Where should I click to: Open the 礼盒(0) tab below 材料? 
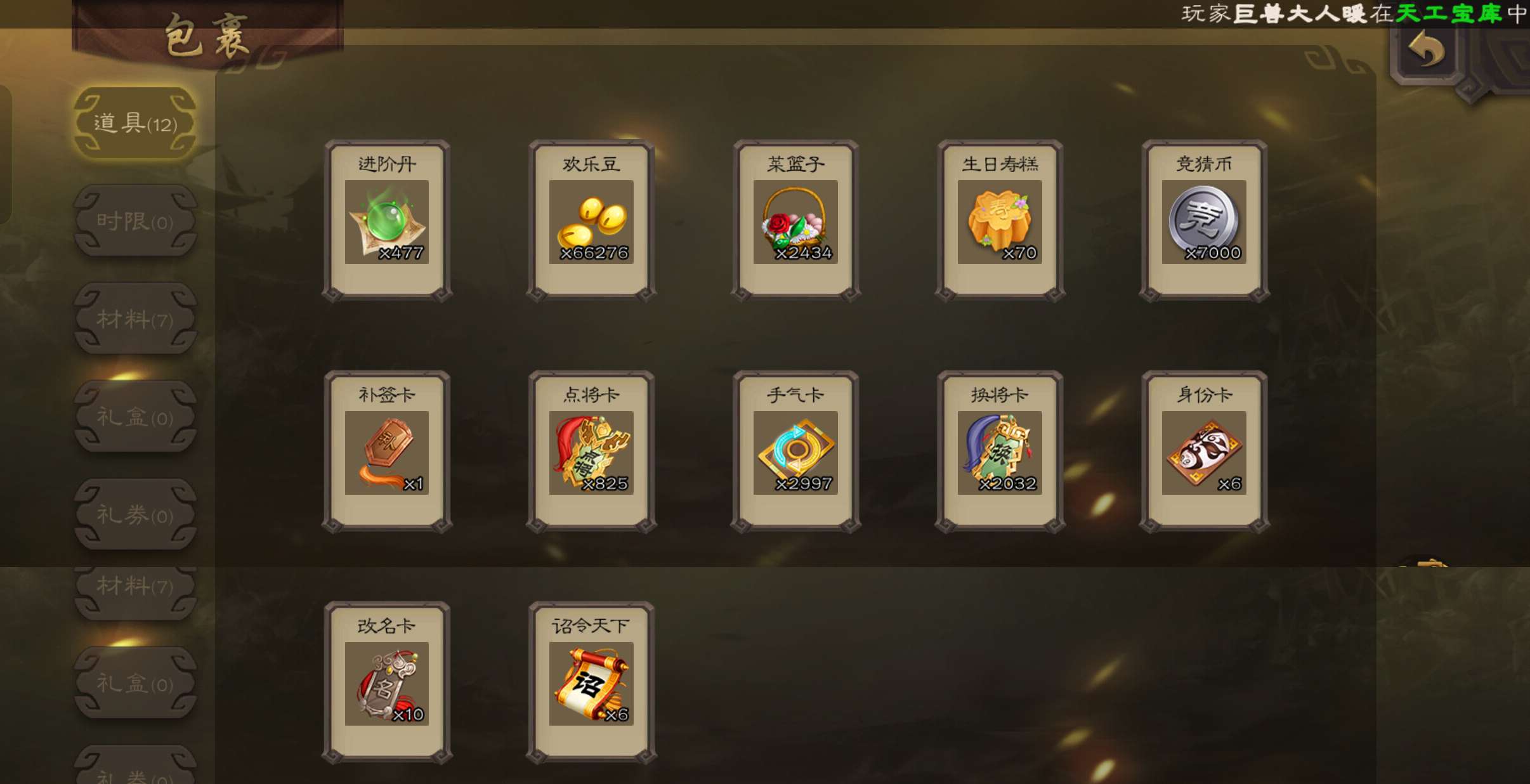point(135,416)
